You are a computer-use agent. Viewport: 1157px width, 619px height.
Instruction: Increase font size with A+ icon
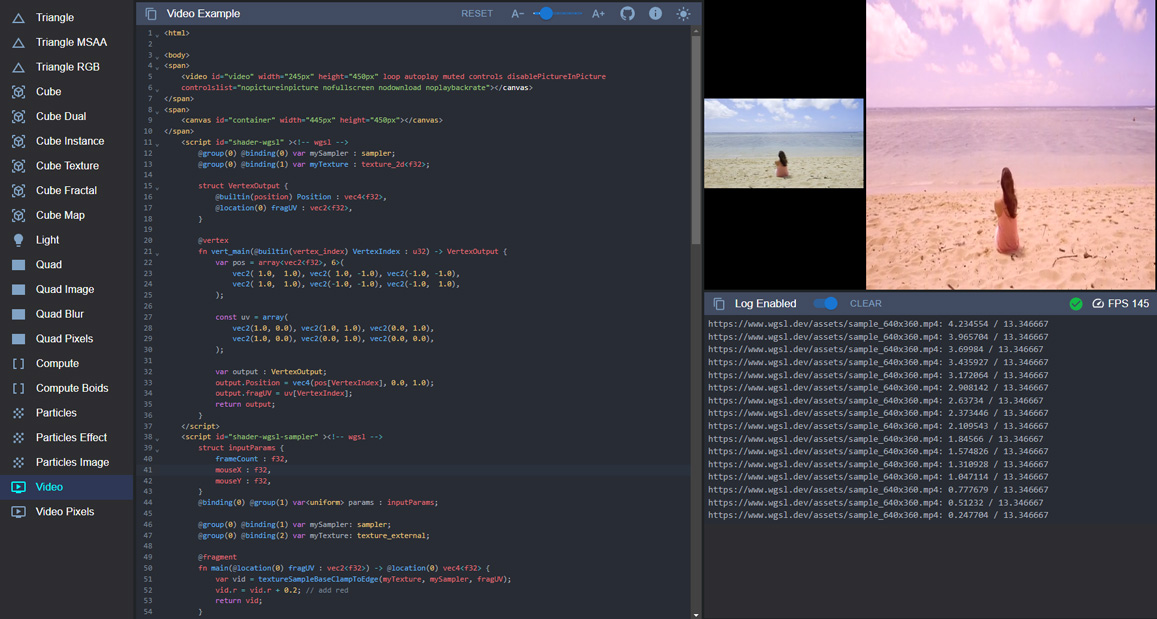(598, 14)
